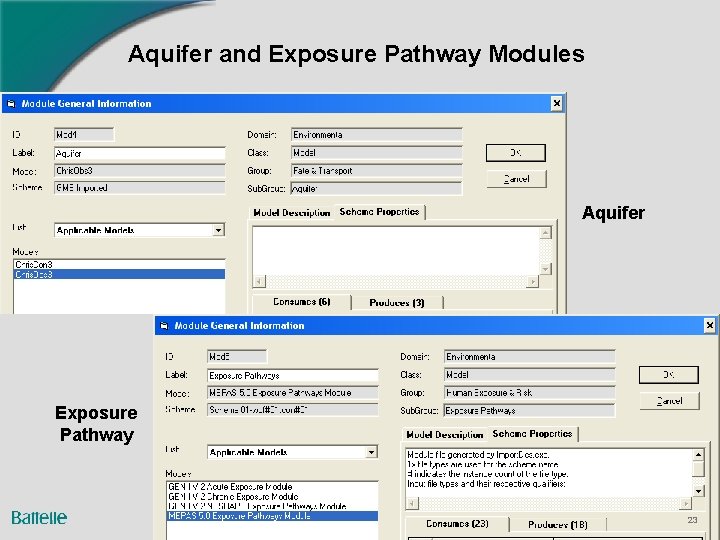Click scroll left arrow in Exposure Pathways description box
Viewport: 720px width, 540px height.
[412, 503]
